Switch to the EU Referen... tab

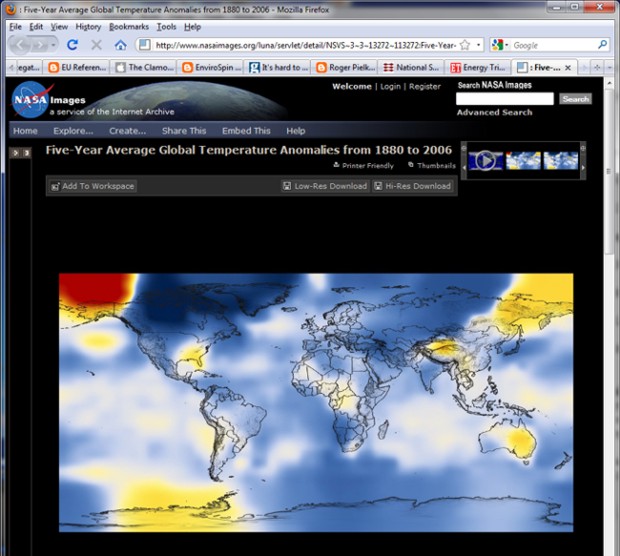tap(77, 67)
